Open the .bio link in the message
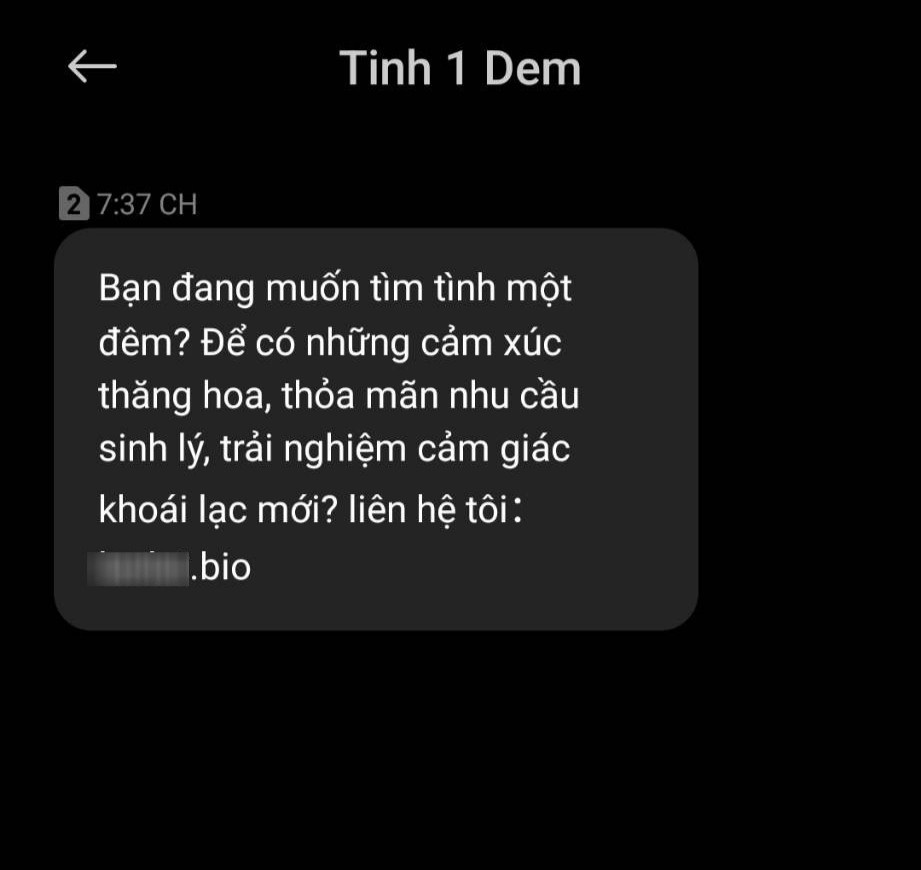 tap(169, 567)
